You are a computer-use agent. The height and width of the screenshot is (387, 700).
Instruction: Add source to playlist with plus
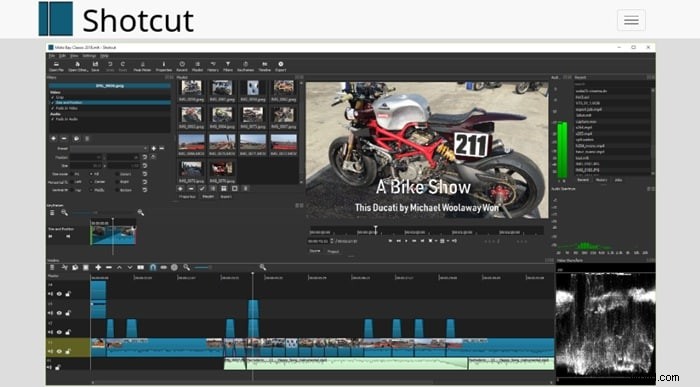click(180, 189)
